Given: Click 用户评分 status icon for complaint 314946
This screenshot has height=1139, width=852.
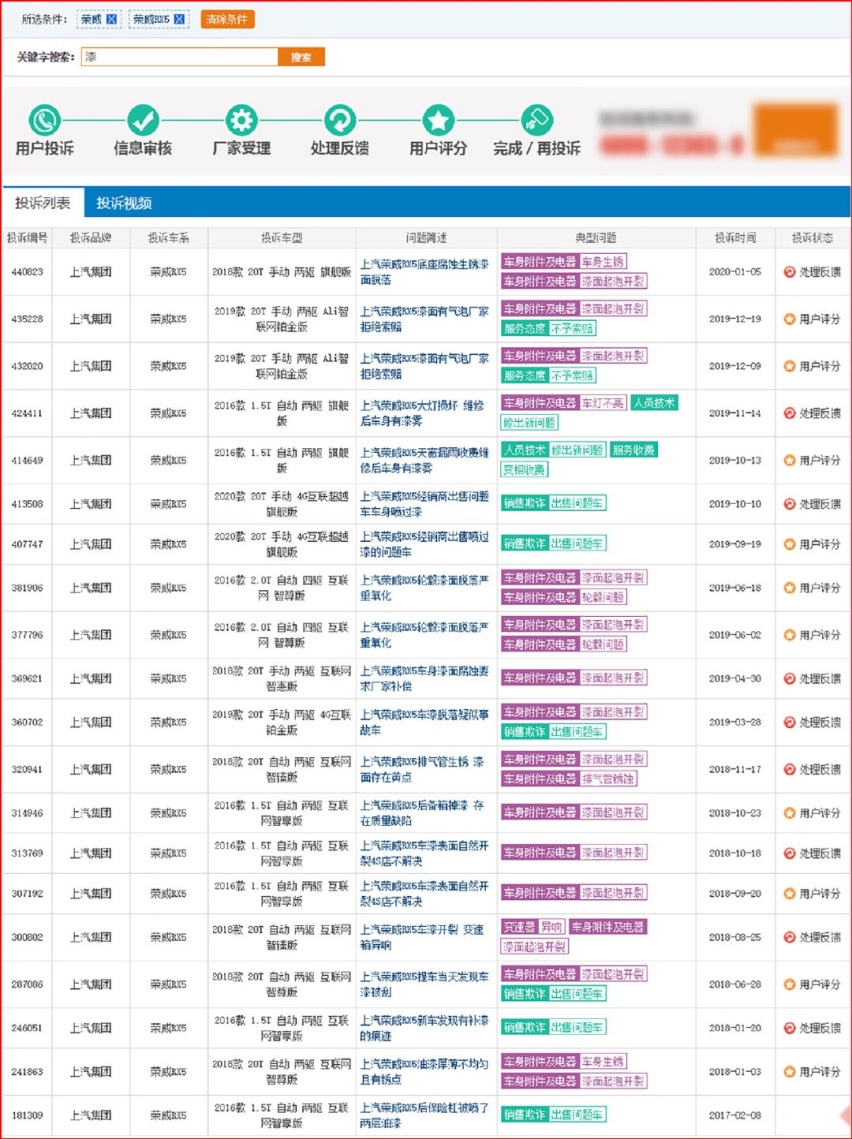Looking at the screenshot, I should [790, 813].
